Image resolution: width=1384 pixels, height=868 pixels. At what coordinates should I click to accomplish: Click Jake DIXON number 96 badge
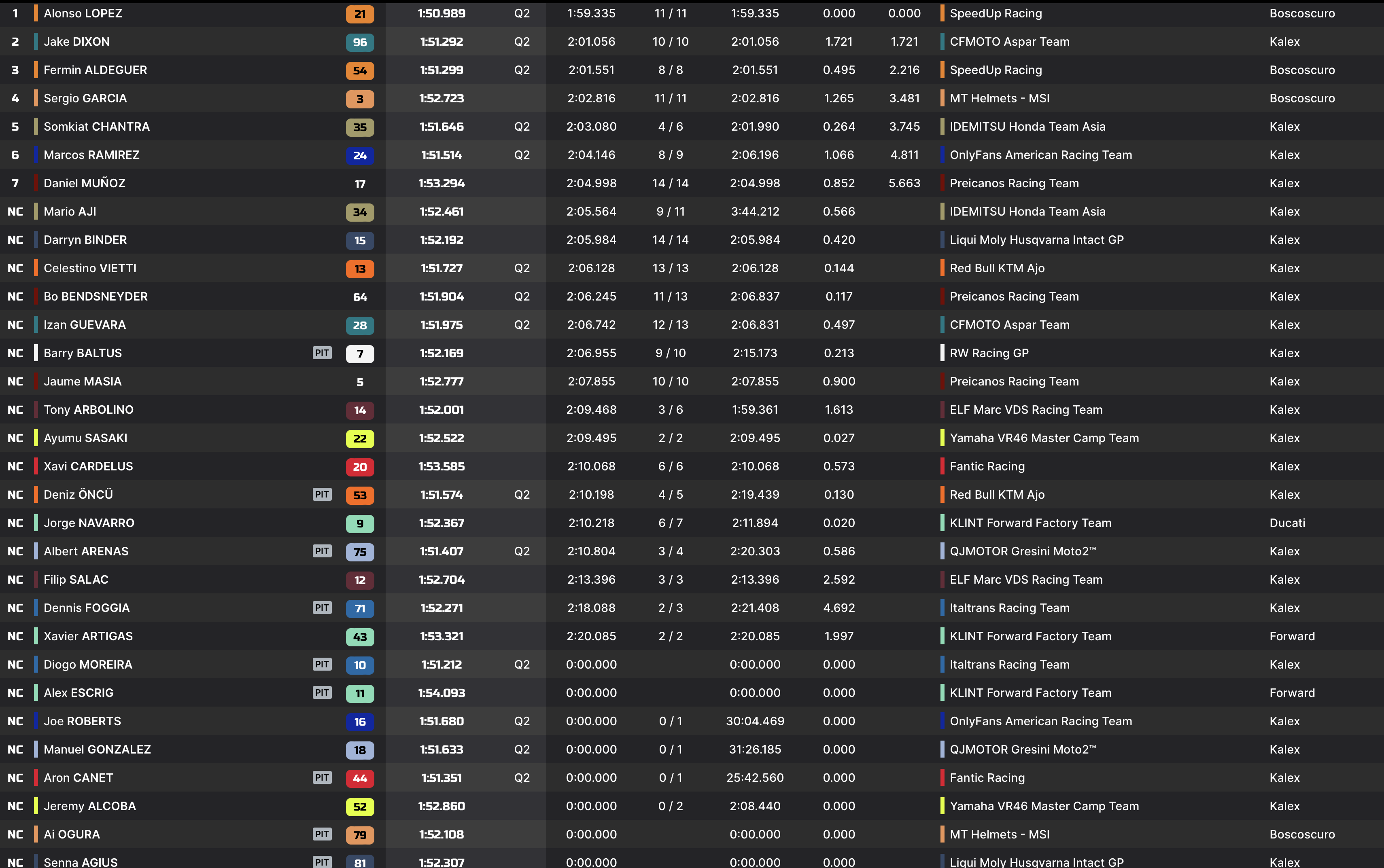click(359, 42)
